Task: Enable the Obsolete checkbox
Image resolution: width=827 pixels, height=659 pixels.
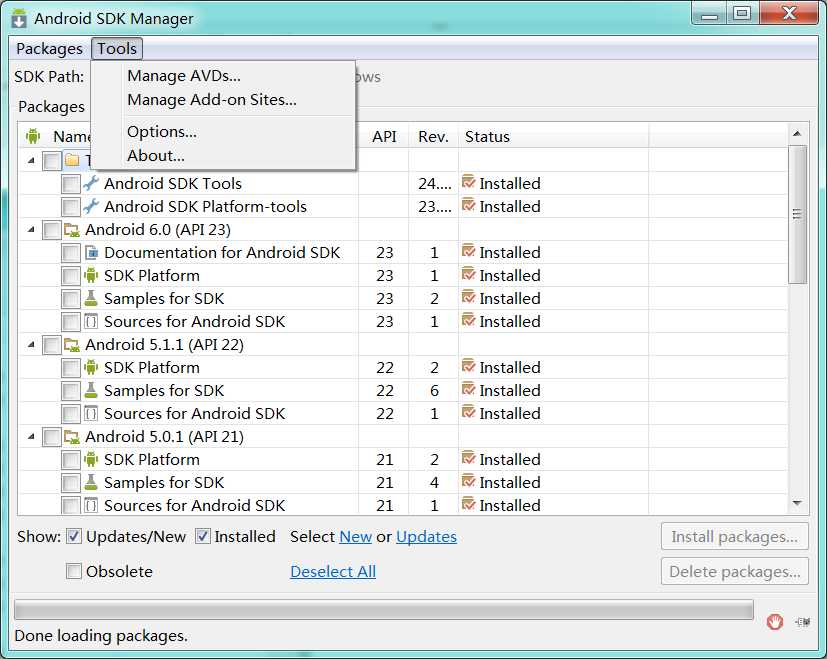Action: (x=74, y=572)
